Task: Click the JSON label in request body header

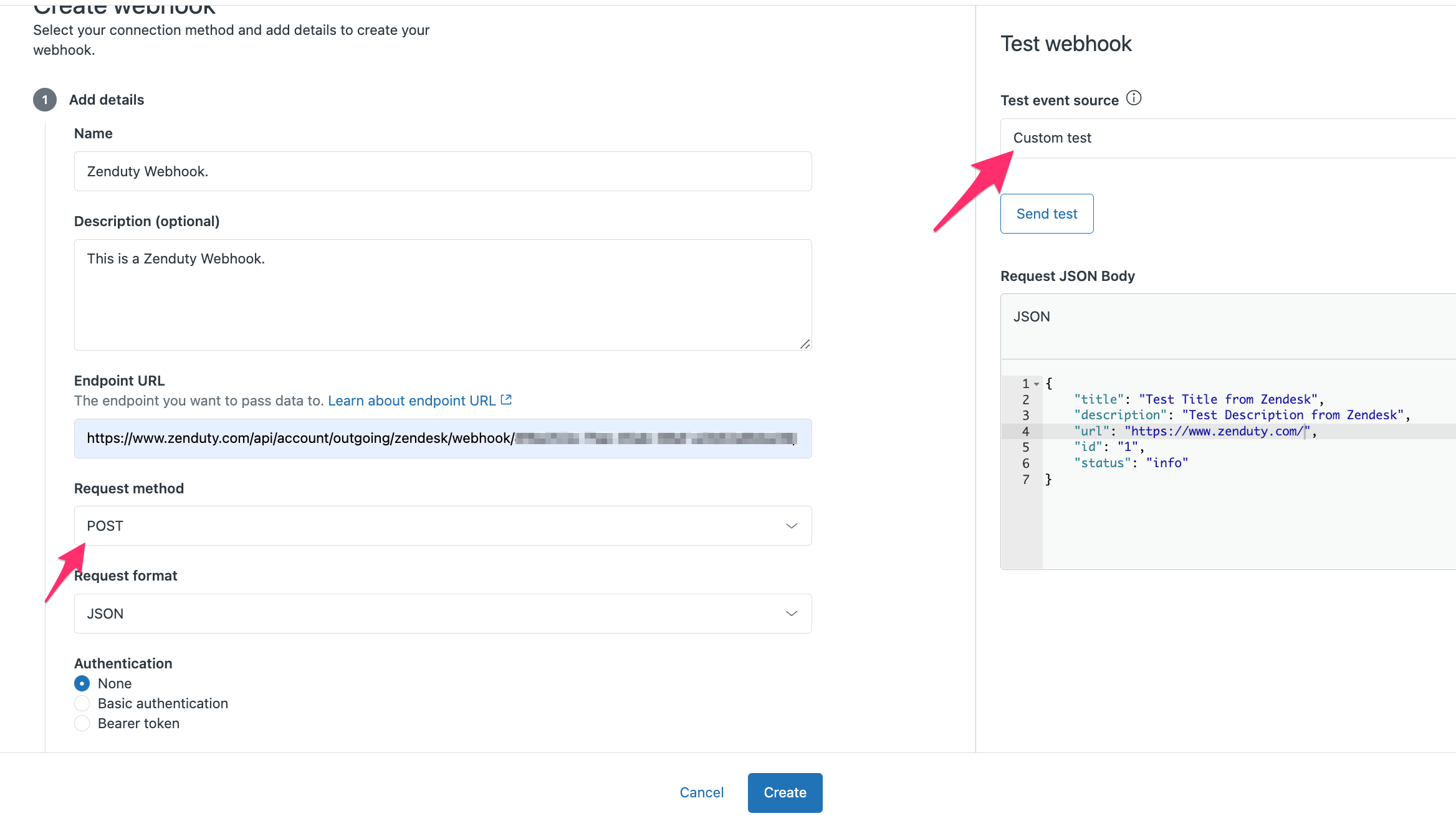Action: [1032, 316]
